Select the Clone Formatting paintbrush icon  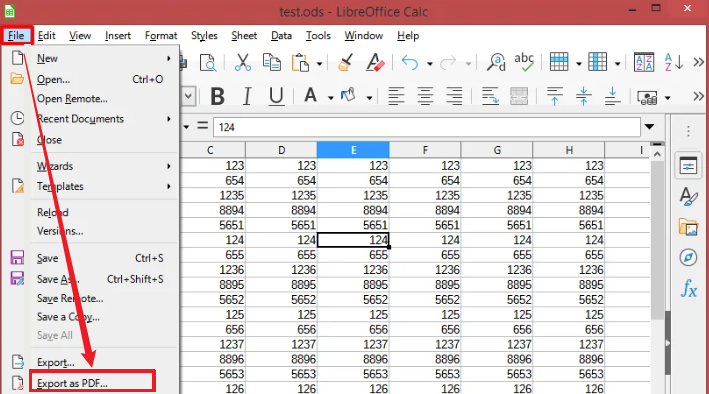(345, 62)
